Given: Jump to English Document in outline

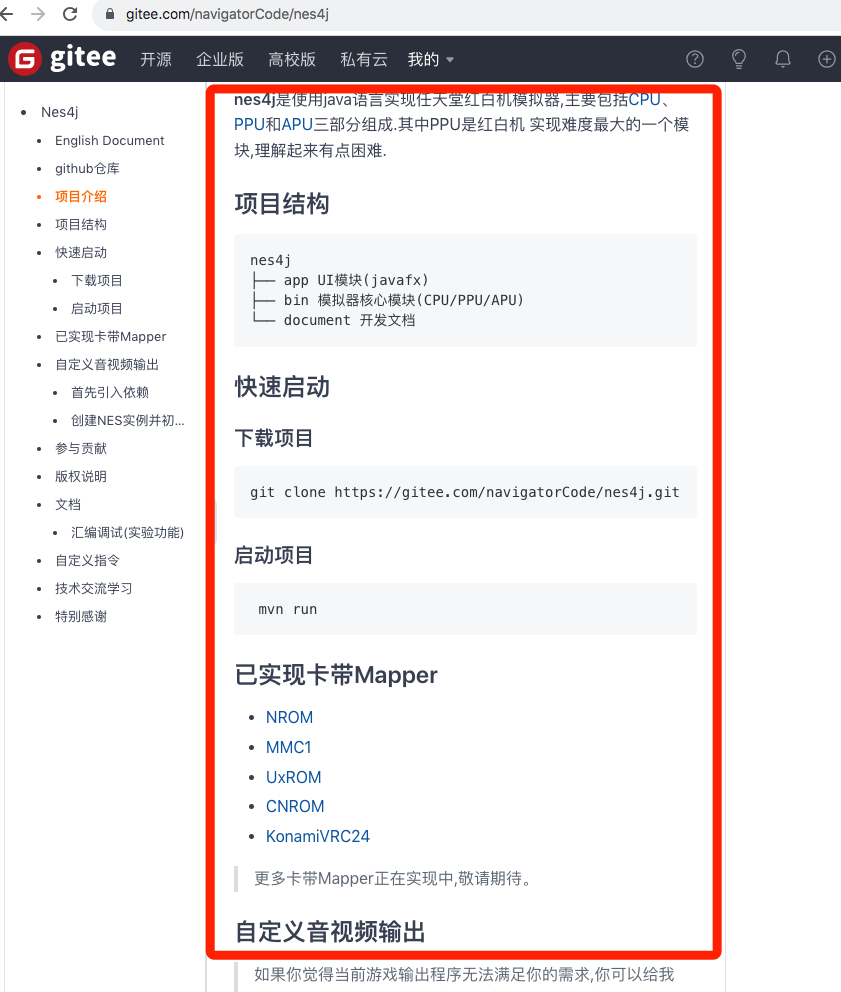Looking at the screenshot, I should [109, 140].
